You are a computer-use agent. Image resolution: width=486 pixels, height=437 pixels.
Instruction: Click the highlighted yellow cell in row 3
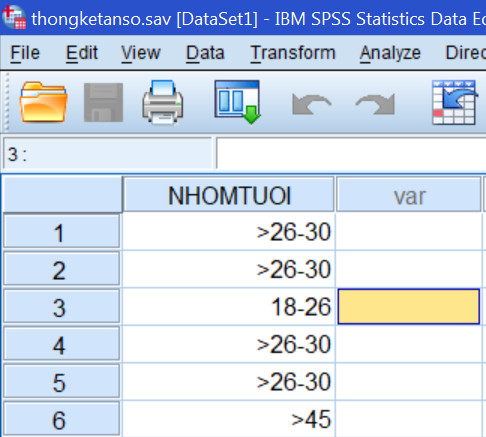click(x=409, y=306)
